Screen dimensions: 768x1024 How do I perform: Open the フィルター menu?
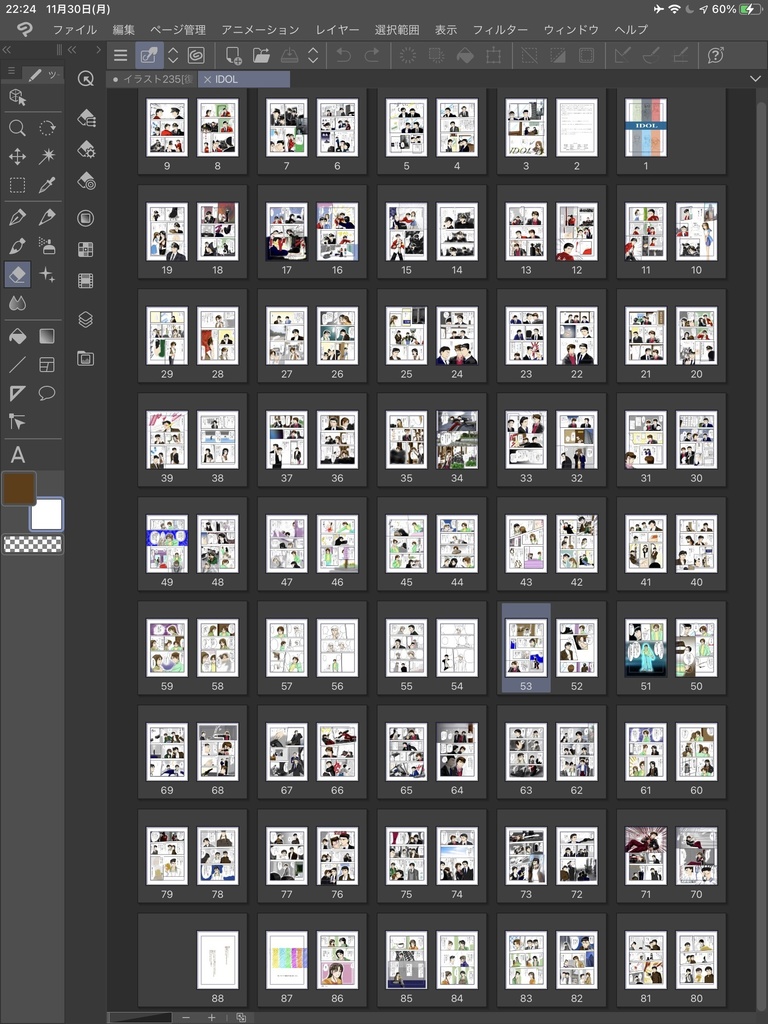click(x=500, y=29)
